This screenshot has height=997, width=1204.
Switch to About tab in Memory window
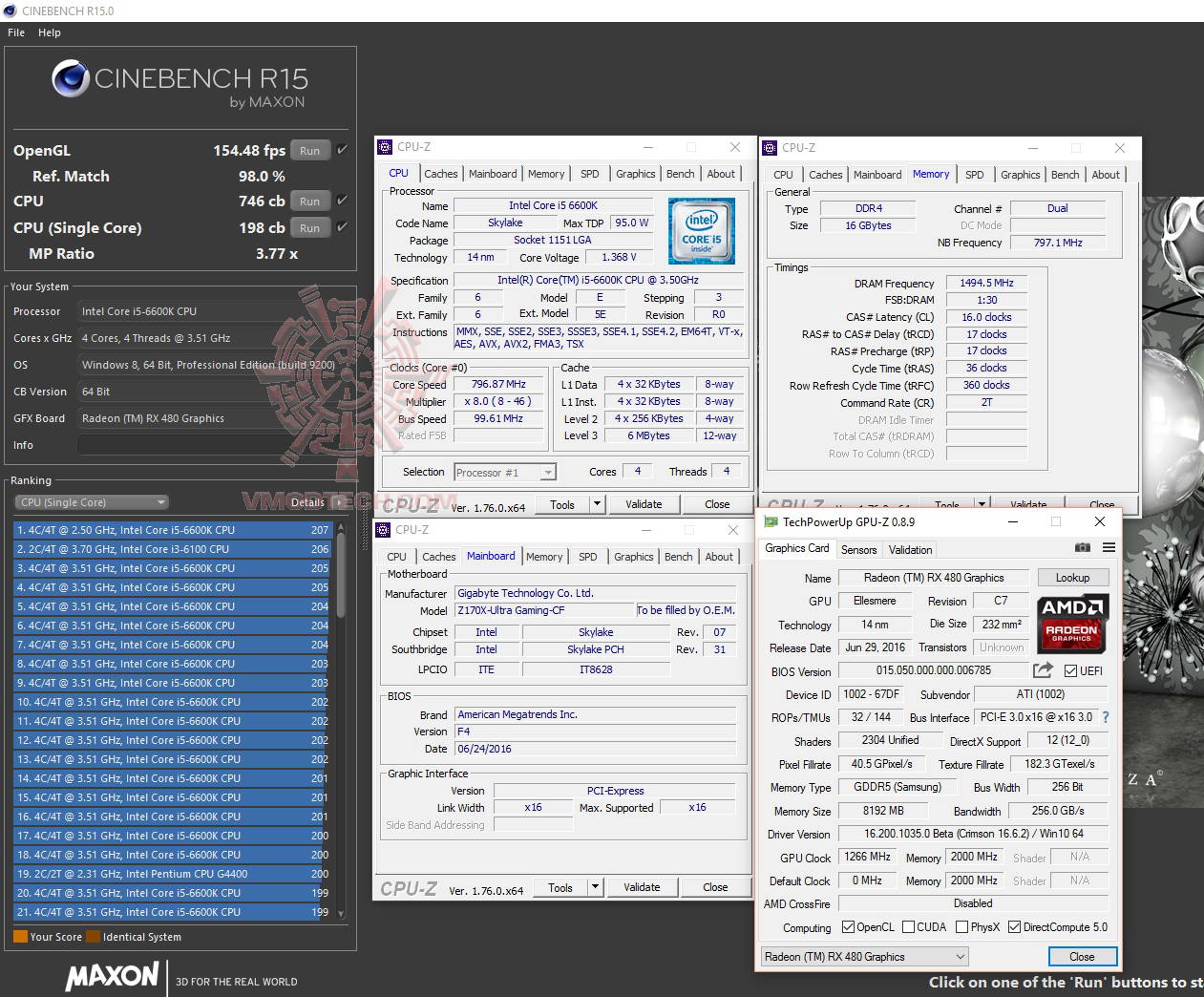[x=1106, y=175]
